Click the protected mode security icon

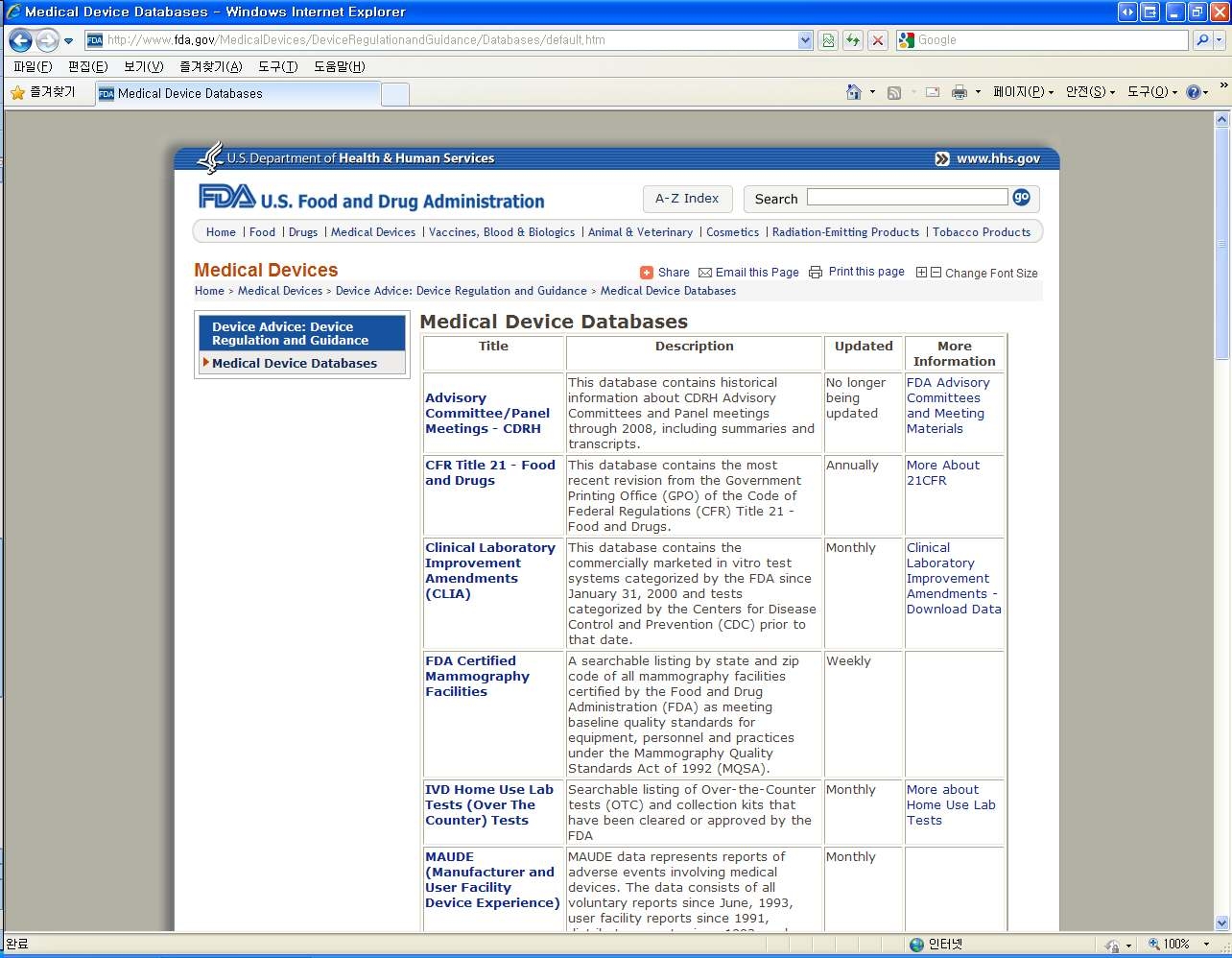pyautogui.click(x=1112, y=946)
